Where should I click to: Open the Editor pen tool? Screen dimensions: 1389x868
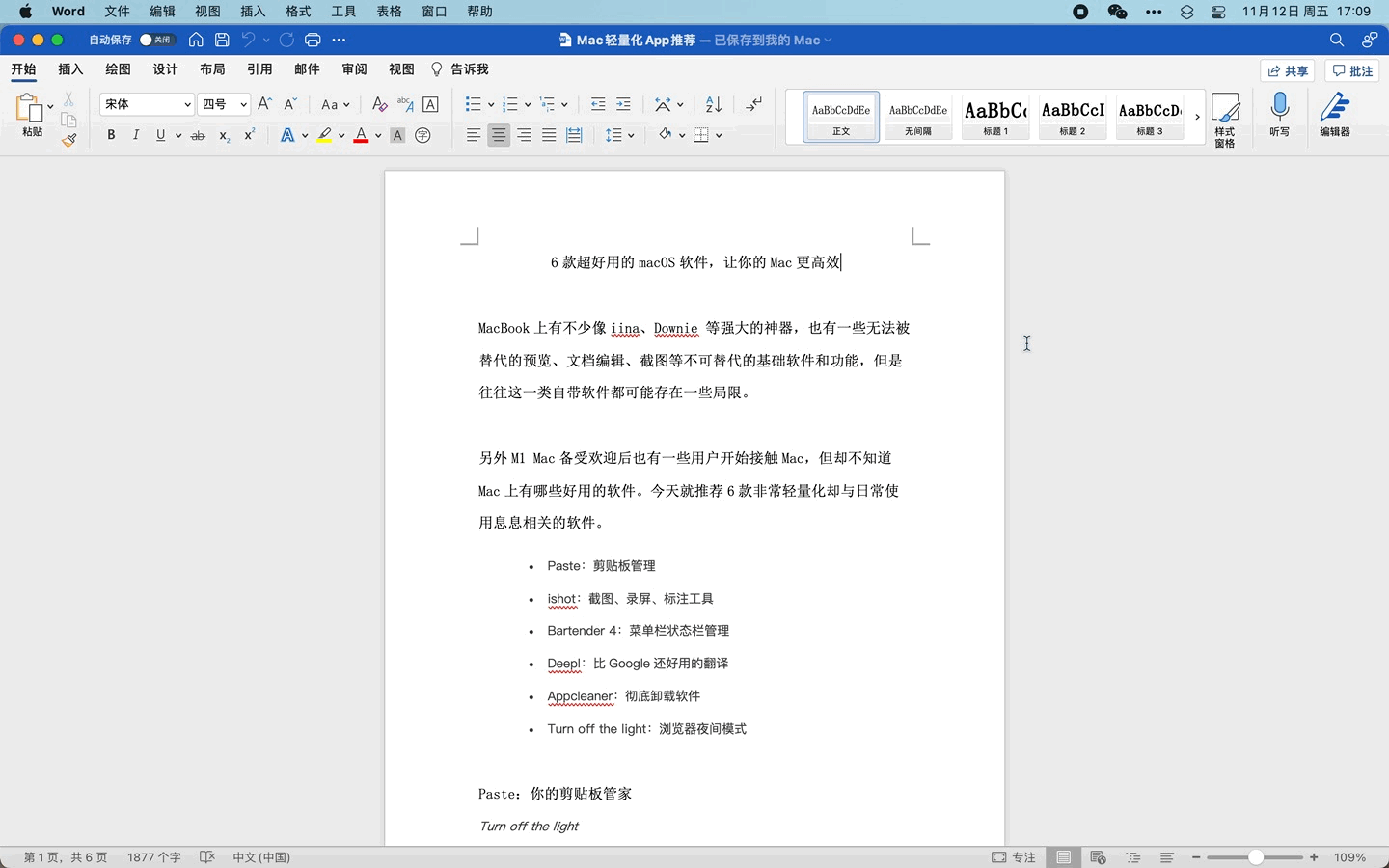1335,115
